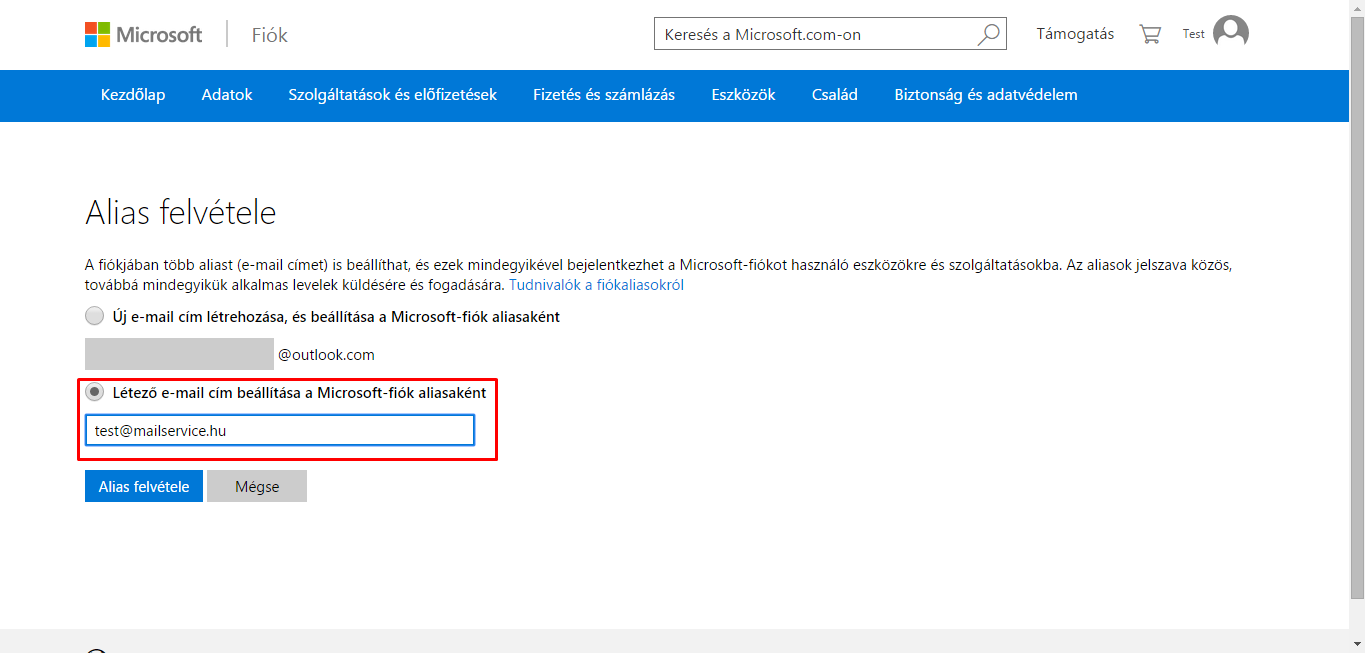1365x653 pixels.
Task: Open the Test account avatar
Action: coord(1231,32)
